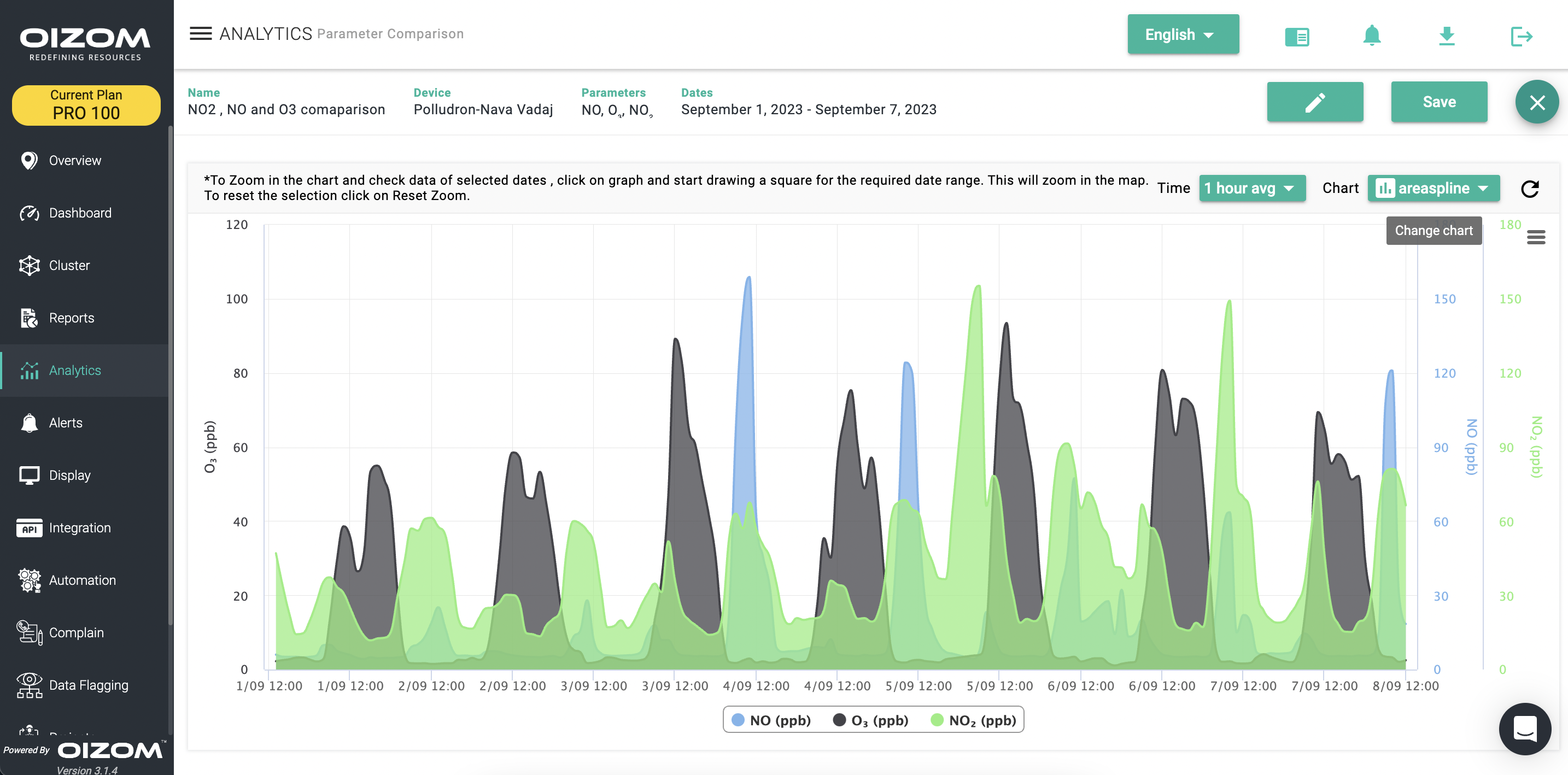
Task: Open the English language dropdown
Action: click(1183, 34)
